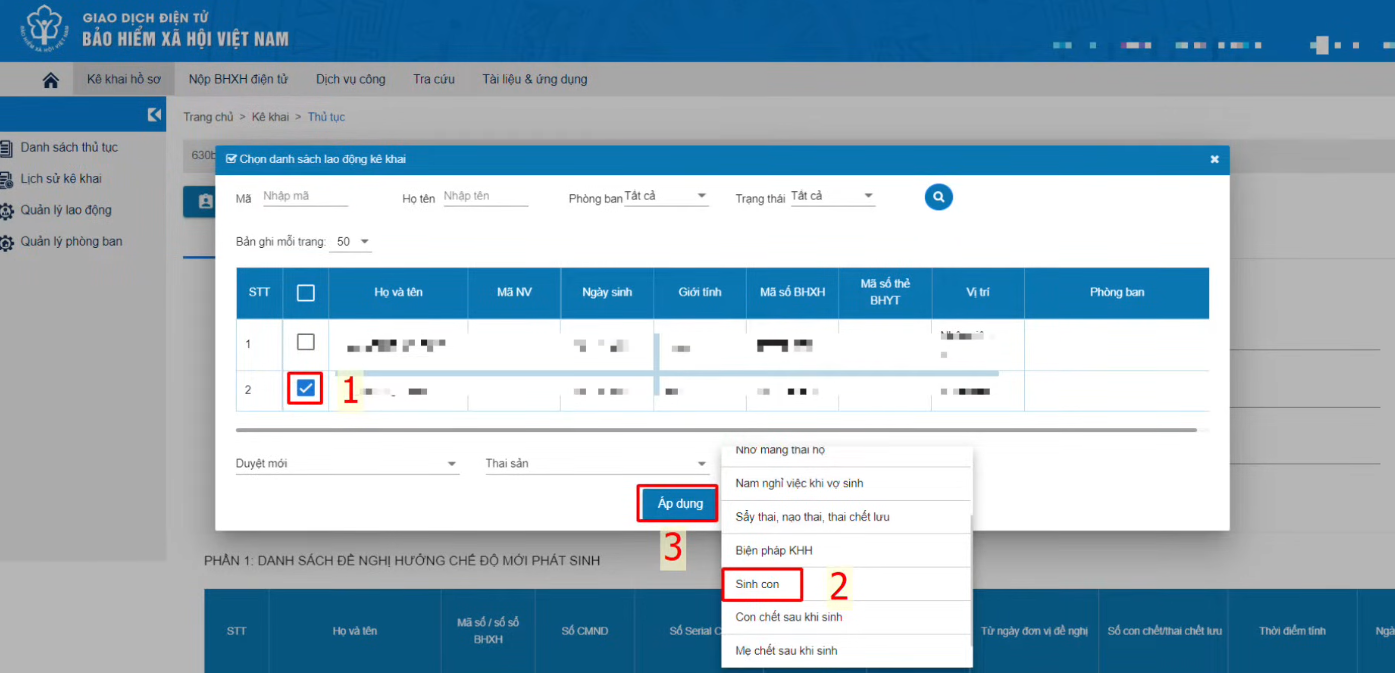Screen dimensions: 1395x673
Task: Click Mã số BHXH column header
Action: [x=792, y=293]
